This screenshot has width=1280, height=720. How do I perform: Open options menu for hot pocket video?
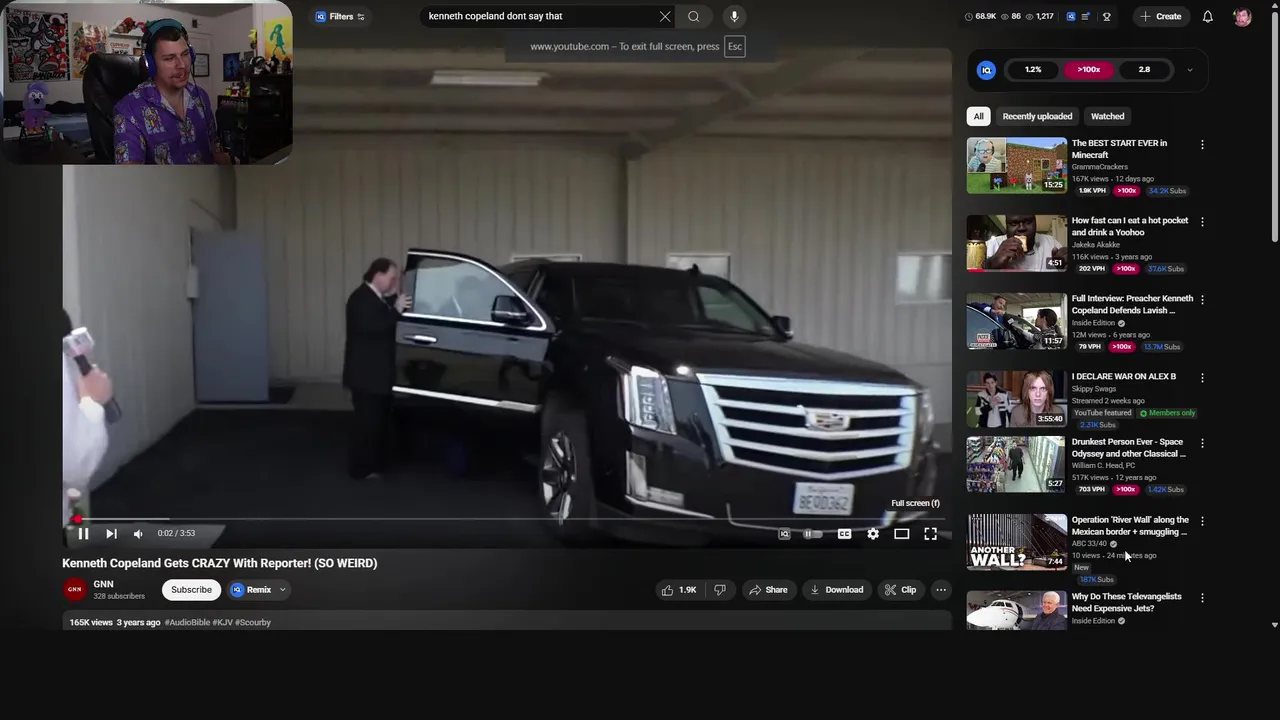pos(1202,221)
